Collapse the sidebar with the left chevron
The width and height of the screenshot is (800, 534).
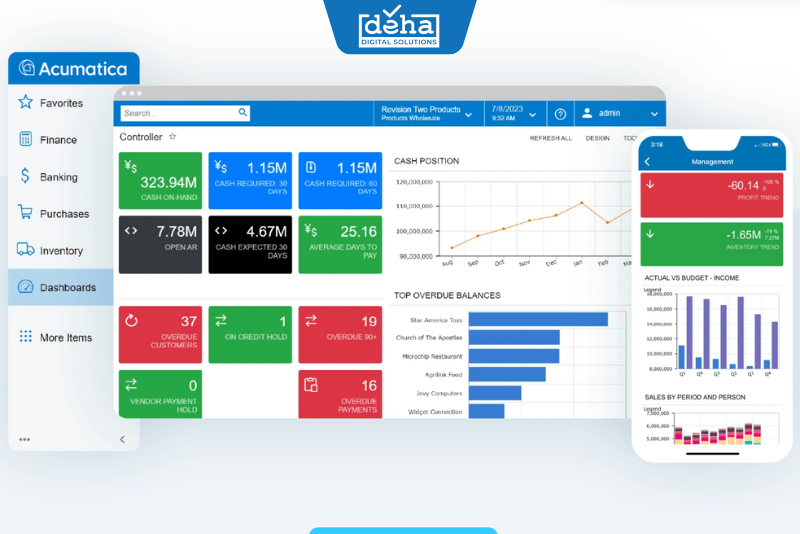point(122,439)
